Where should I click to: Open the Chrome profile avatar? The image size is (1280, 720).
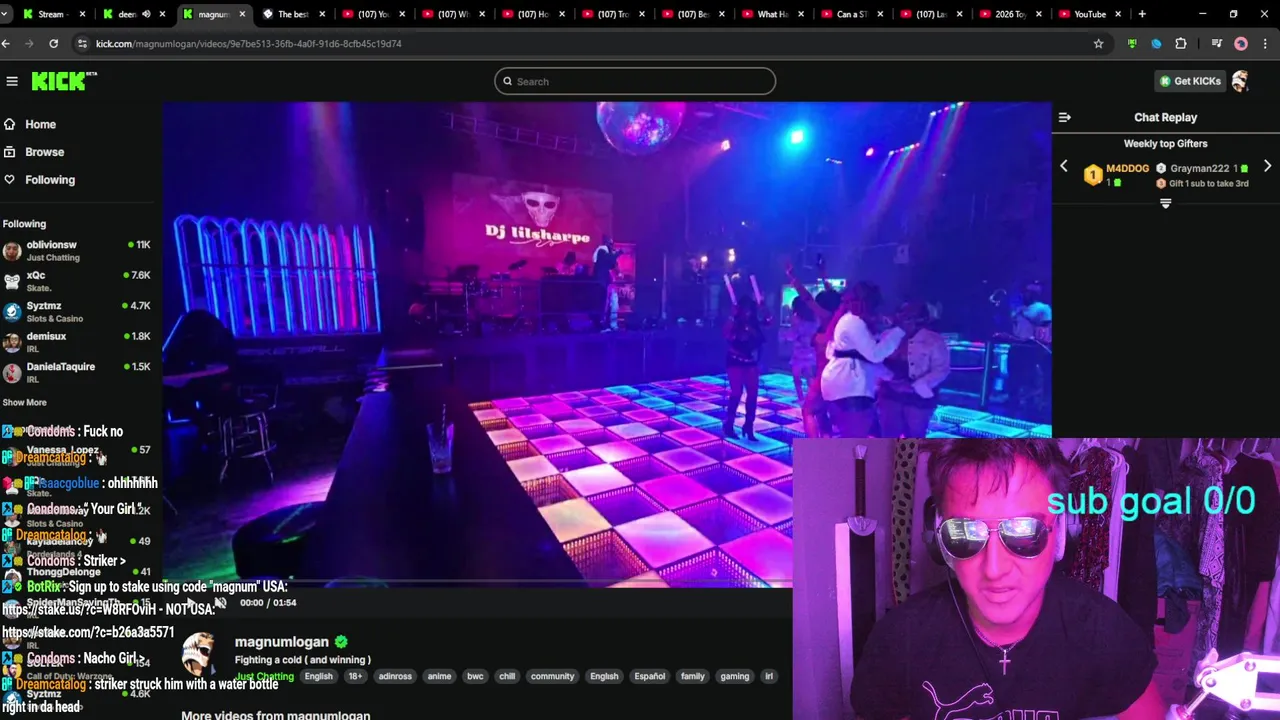1241,44
